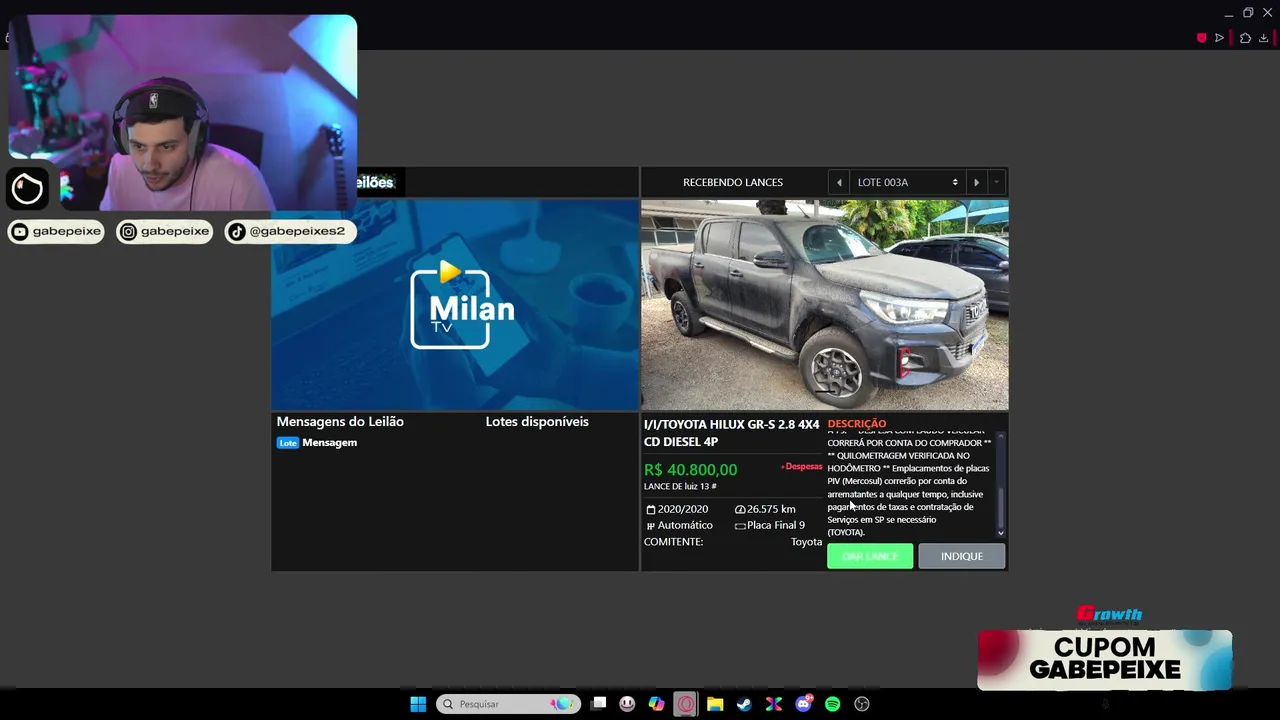Click the browser send flow arrow icon
1280x720 pixels.
tap(1219, 38)
